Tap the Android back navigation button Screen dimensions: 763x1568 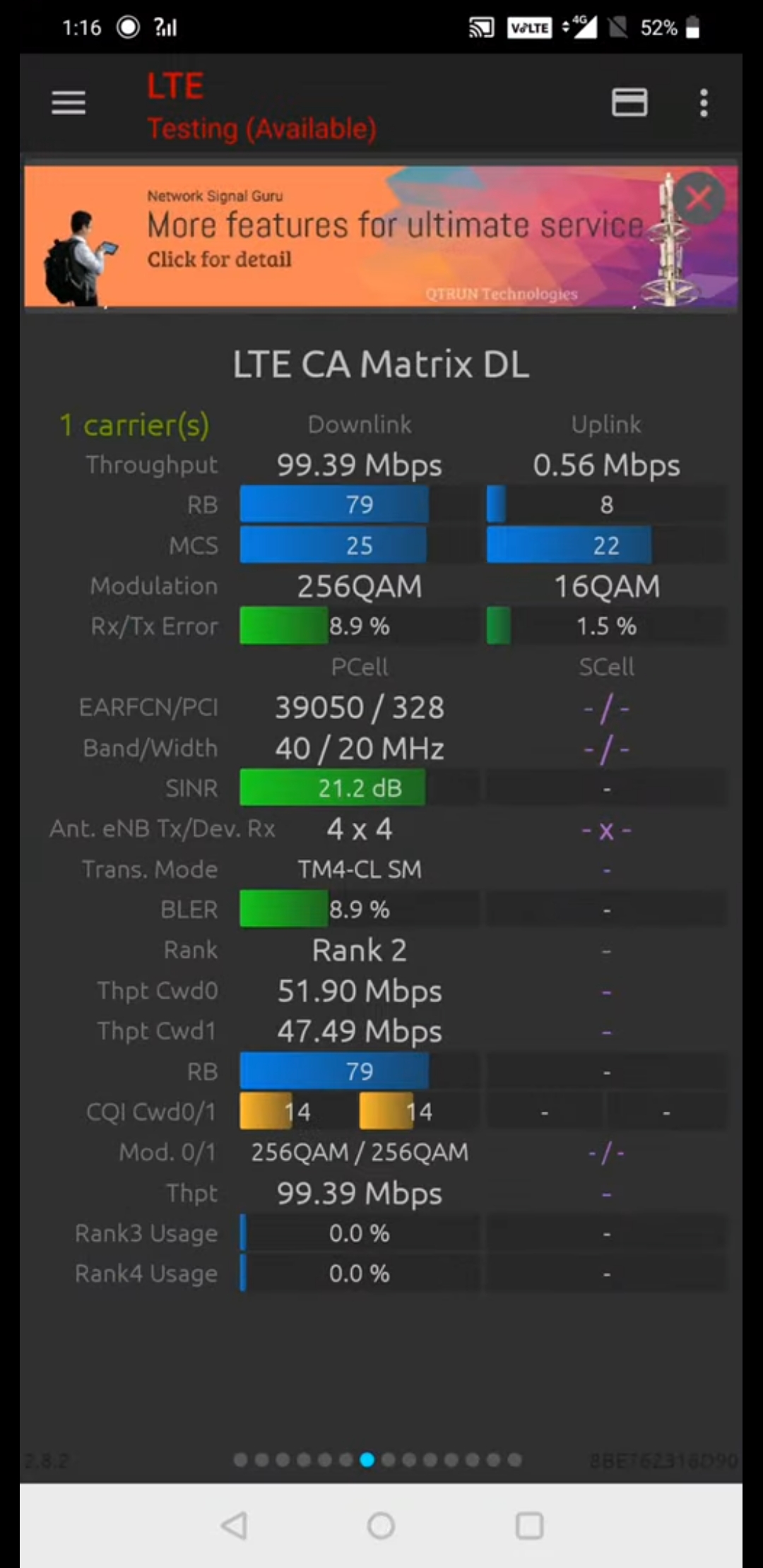[234, 1526]
